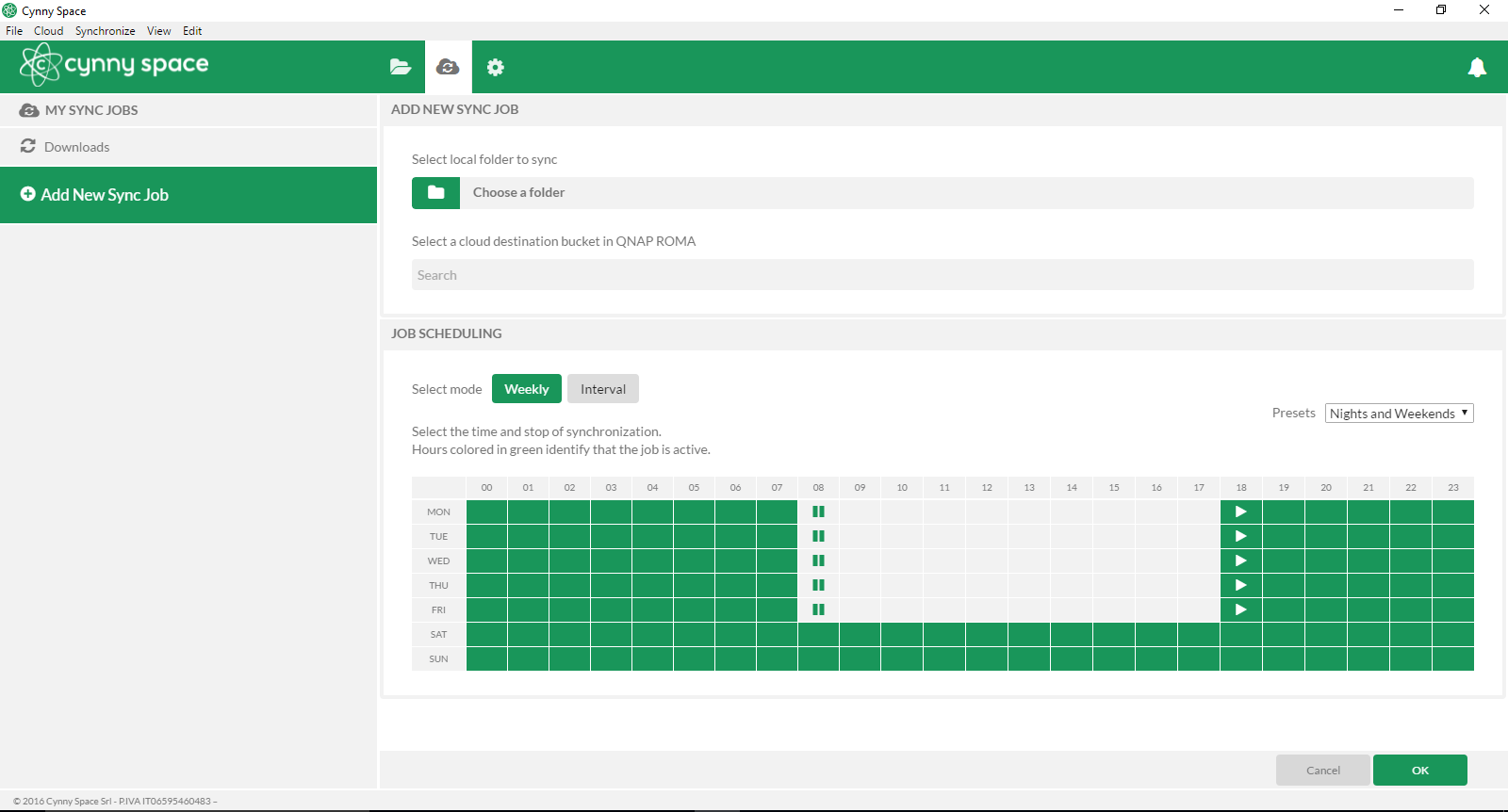Click the SAT row label
The width and height of the screenshot is (1508, 812).
point(439,634)
